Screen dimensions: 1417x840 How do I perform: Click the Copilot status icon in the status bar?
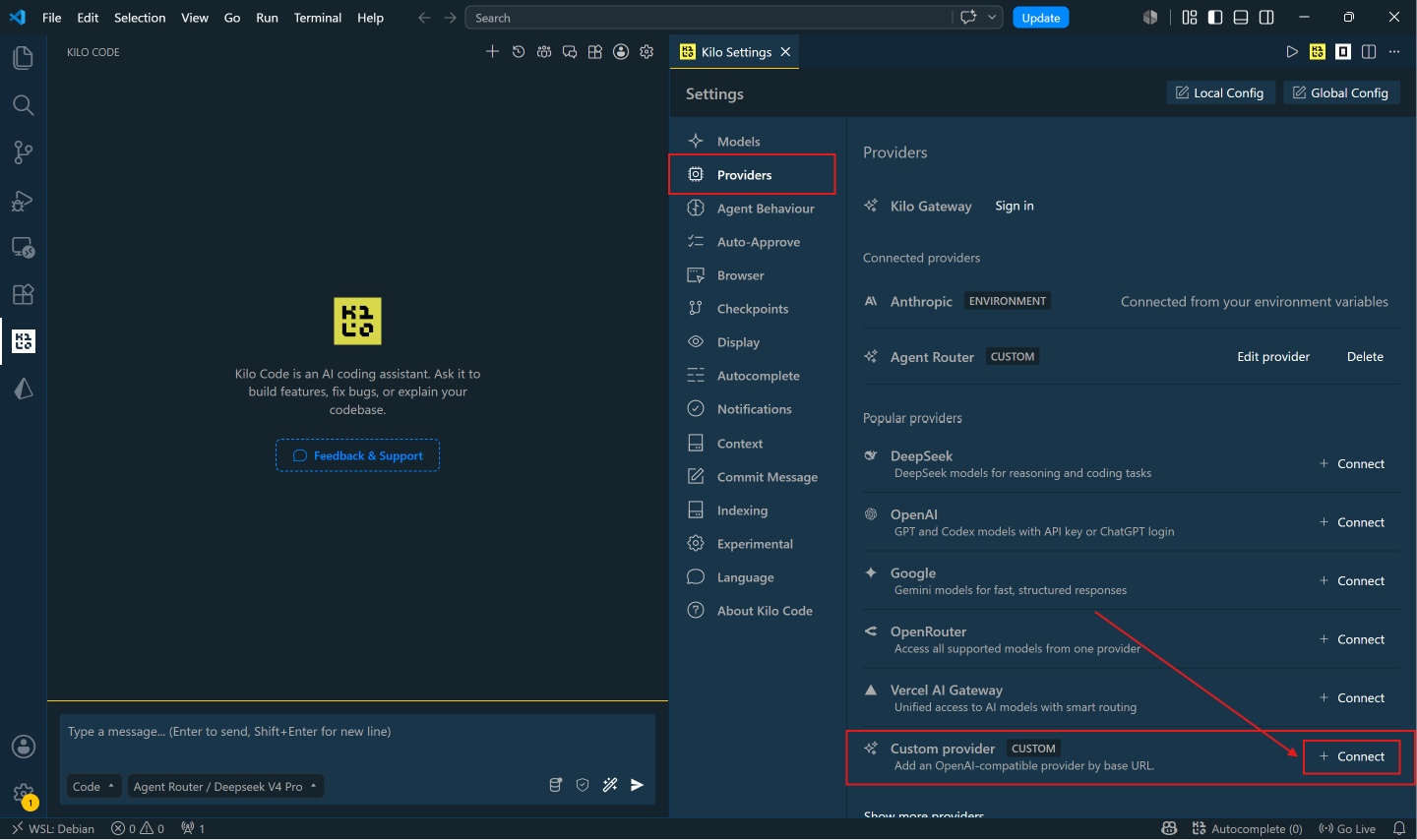point(1169,829)
